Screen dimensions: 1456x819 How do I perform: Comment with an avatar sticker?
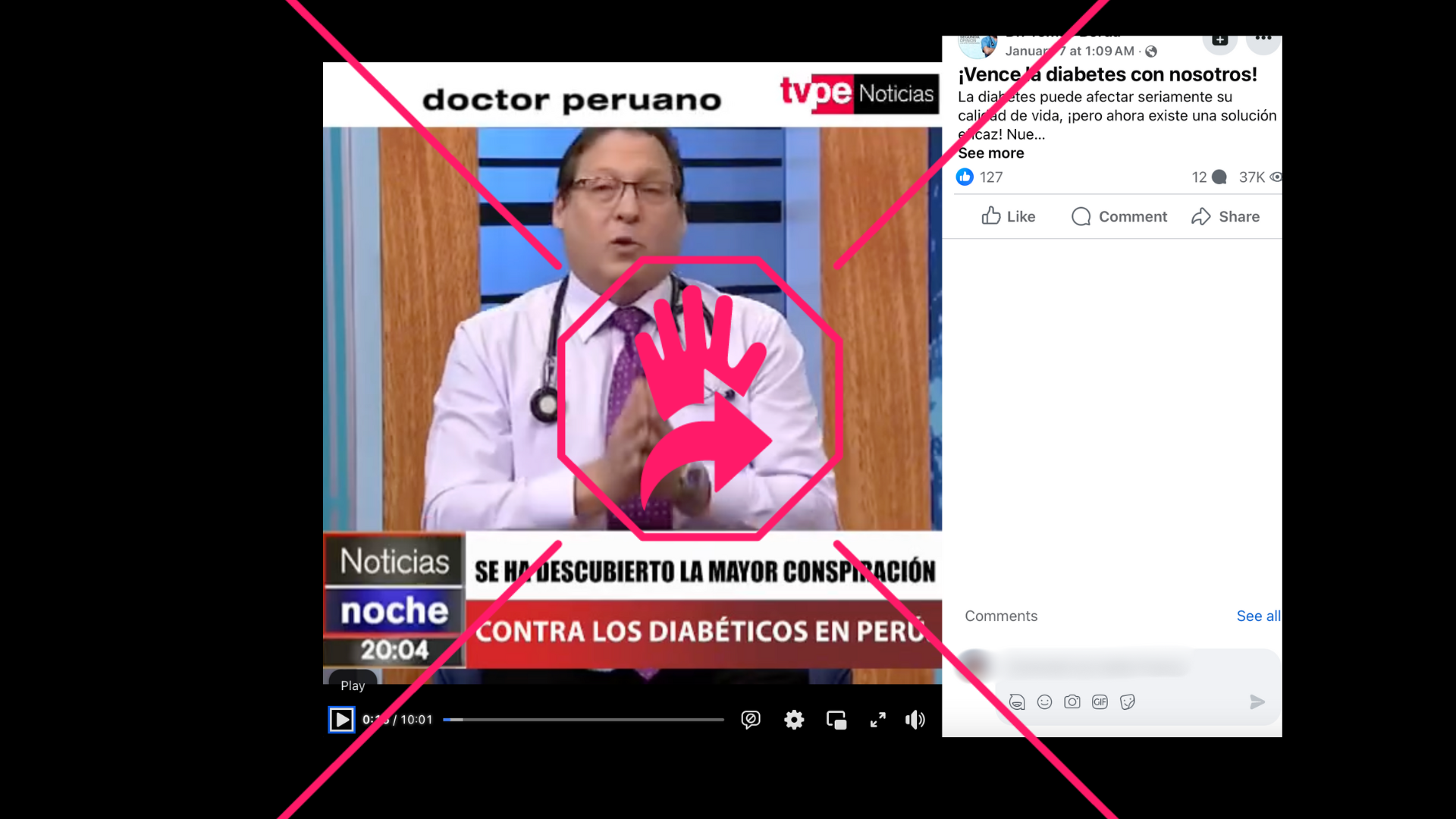click(1017, 701)
